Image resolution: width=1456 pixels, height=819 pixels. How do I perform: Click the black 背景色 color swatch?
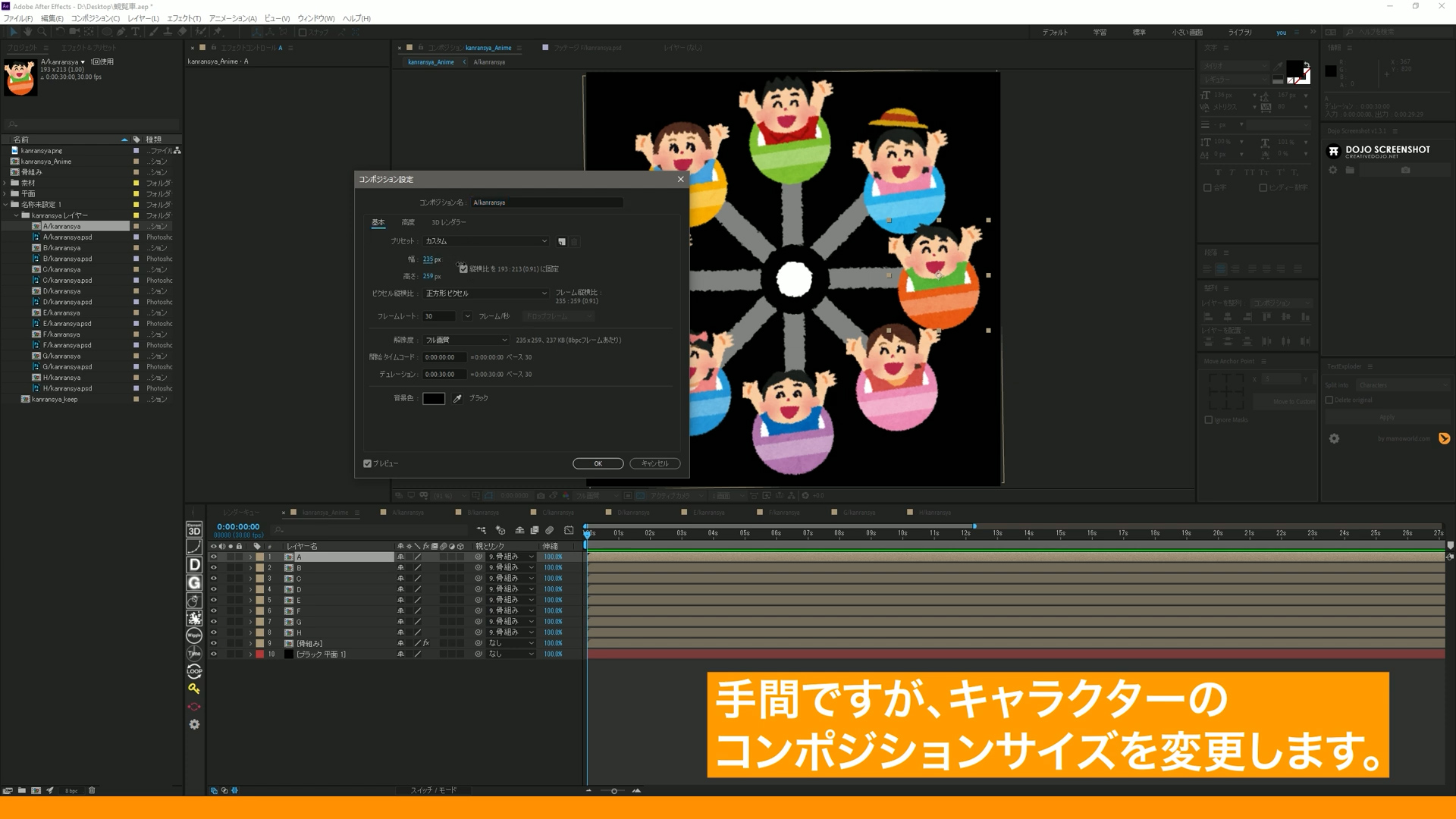pos(434,398)
